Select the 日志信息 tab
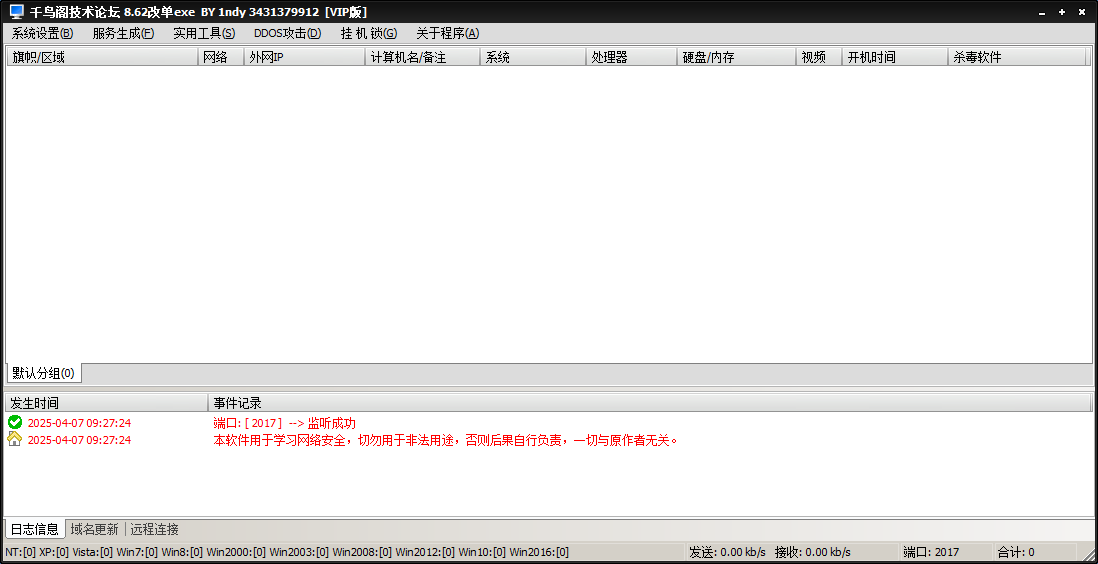The width and height of the screenshot is (1098, 564). (35, 529)
